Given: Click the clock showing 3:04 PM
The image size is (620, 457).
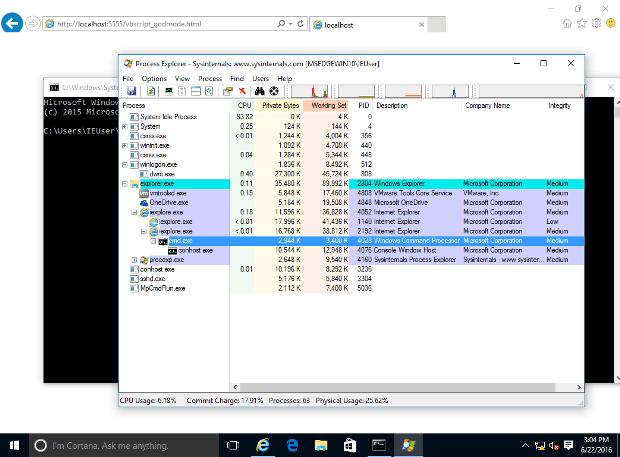Looking at the screenshot, I should 596,440.
